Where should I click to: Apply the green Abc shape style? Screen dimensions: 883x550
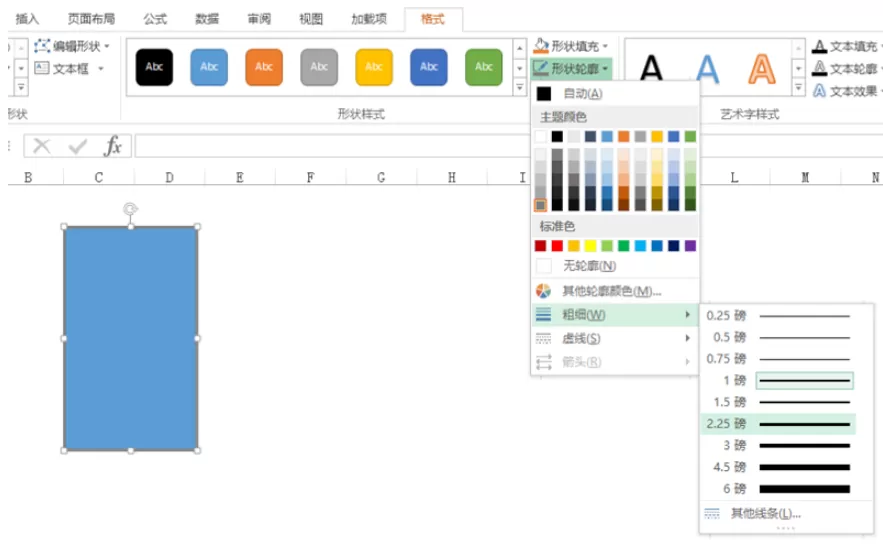[x=484, y=67]
